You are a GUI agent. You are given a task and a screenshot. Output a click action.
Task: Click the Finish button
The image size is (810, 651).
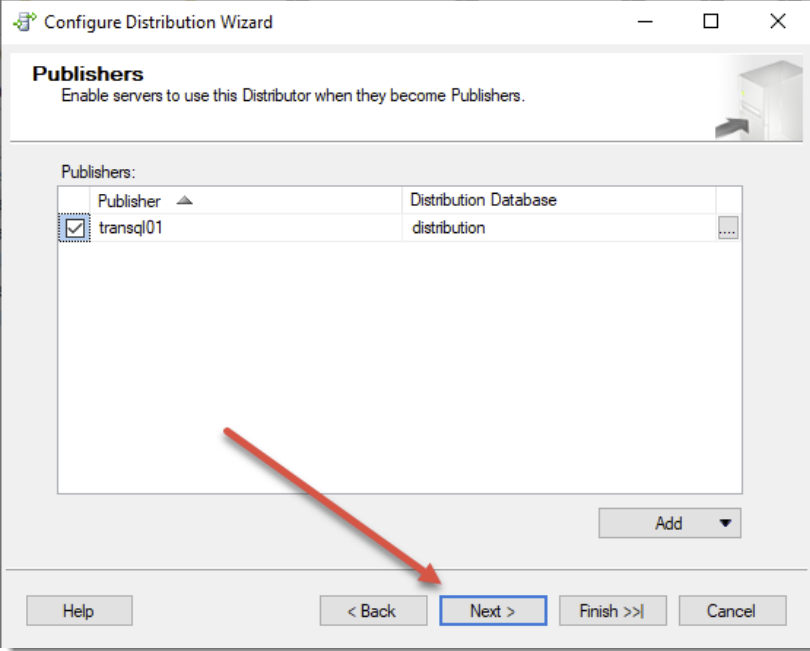(613, 611)
